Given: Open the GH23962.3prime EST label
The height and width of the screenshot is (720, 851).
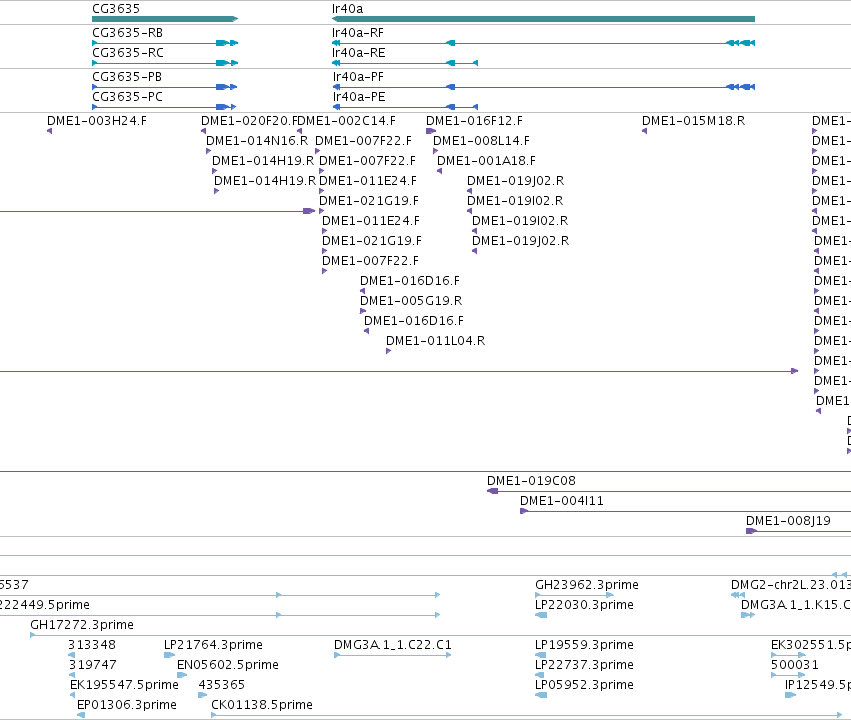Looking at the screenshot, I should coord(587,585).
